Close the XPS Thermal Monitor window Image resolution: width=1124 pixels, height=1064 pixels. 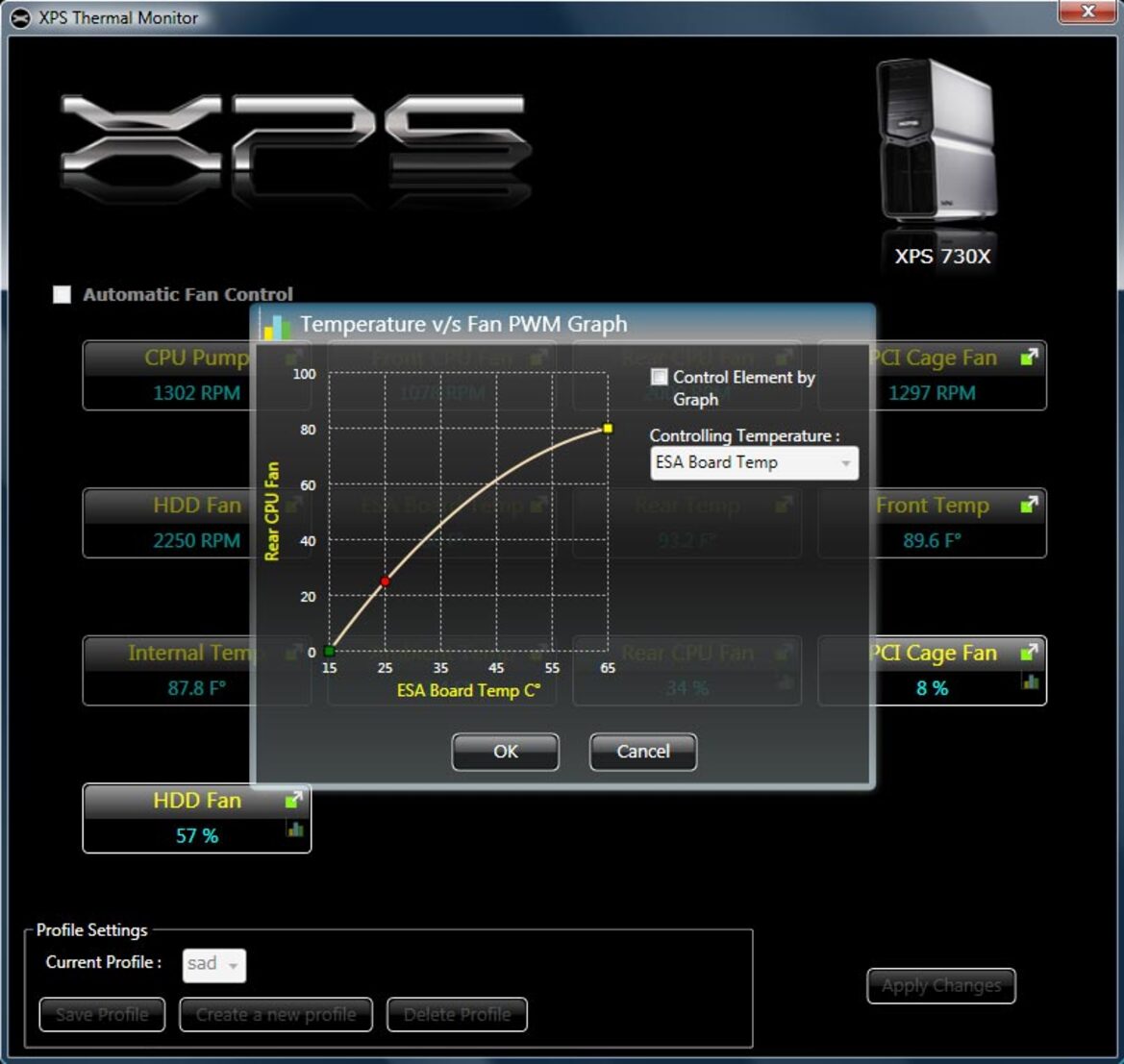(x=1087, y=12)
